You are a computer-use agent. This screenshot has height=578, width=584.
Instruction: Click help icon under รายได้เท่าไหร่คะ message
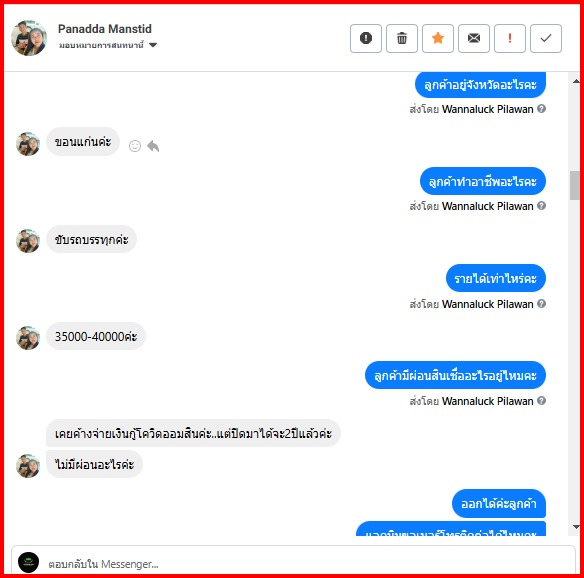click(x=542, y=304)
